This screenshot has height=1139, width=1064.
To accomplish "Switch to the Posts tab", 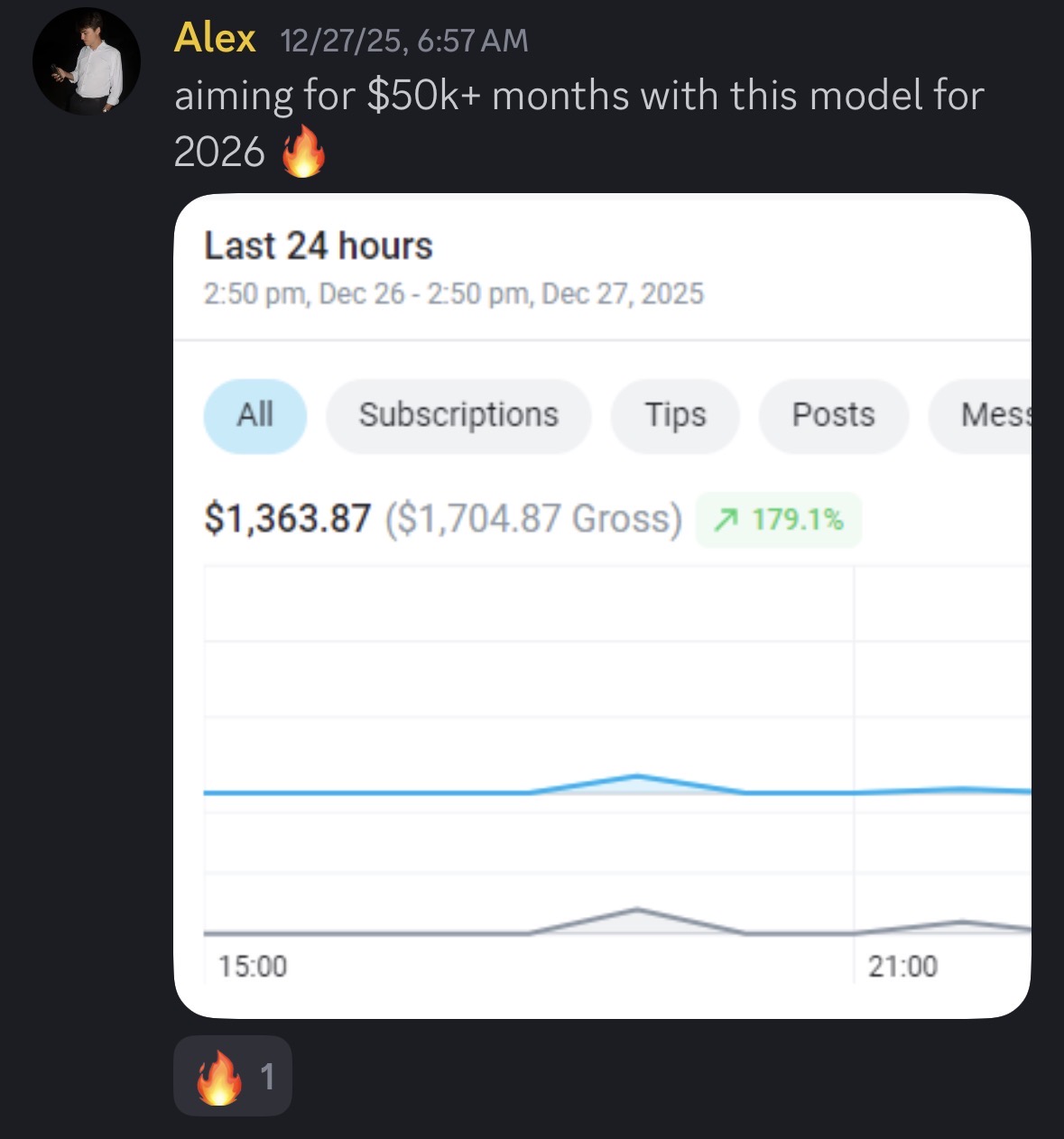I will 833,415.
